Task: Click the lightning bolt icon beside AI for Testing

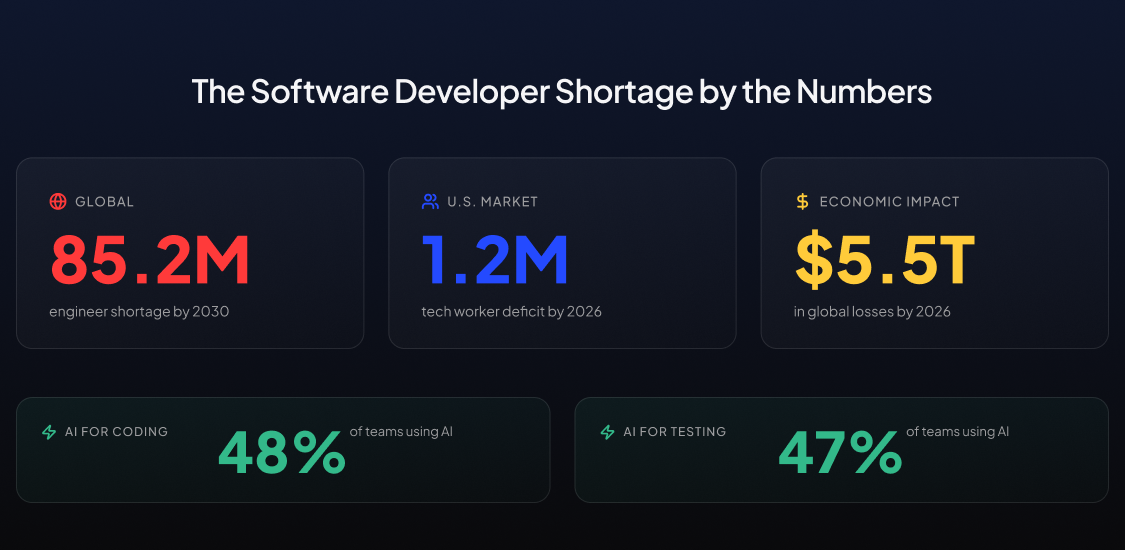Action: point(607,432)
